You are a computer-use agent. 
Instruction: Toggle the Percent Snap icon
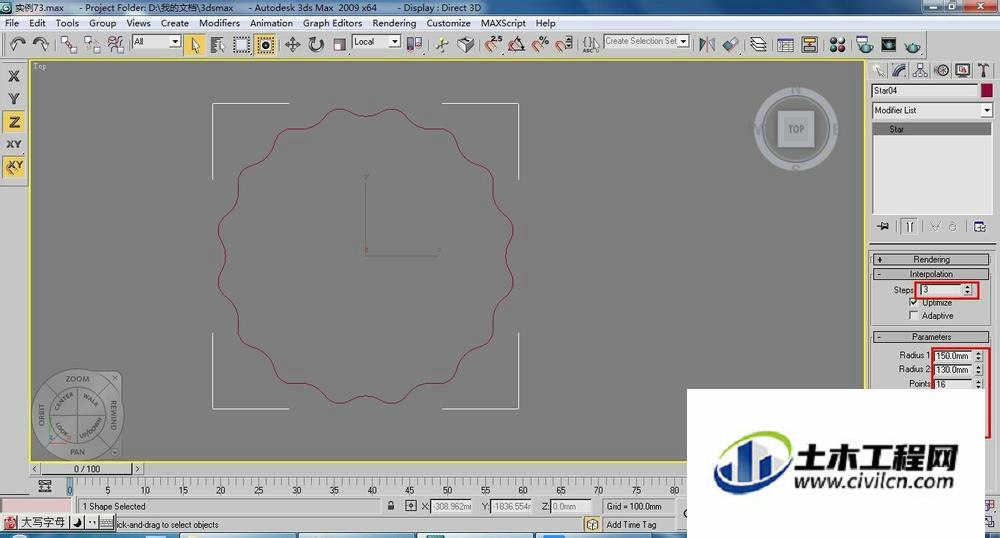click(x=540, y=44)
